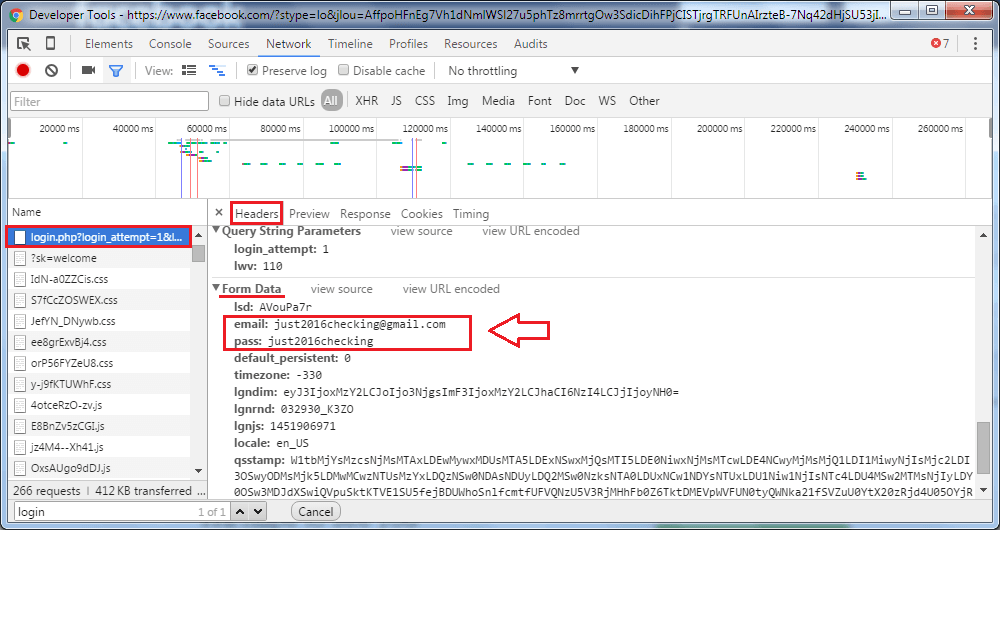Click the search box containing login
The width and height of the screenshot is (1000, 633).
tap(121, 511)
